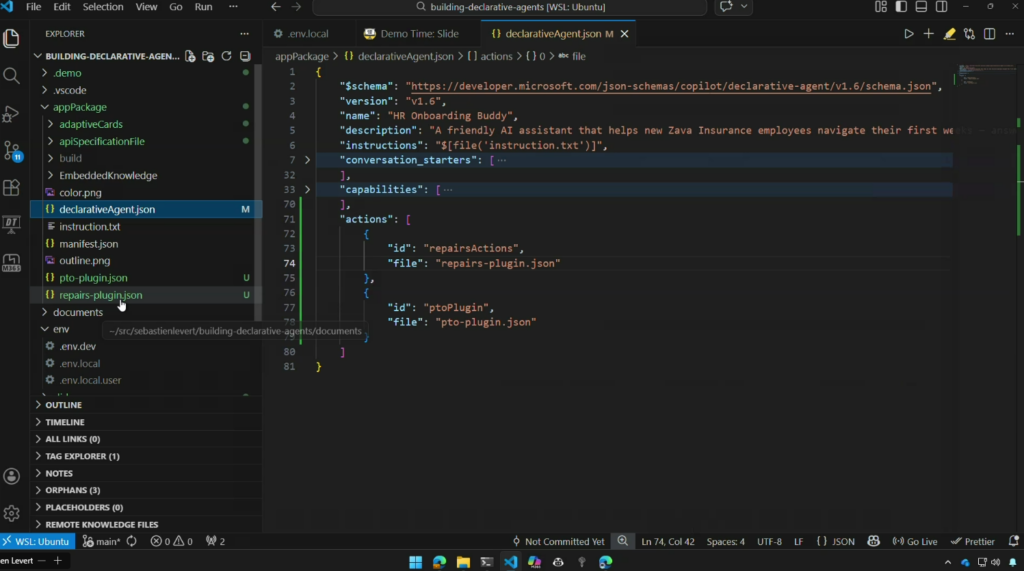Open the Source Control view
The height and width of the screenshot is (571, 1024).
[12, 151]
